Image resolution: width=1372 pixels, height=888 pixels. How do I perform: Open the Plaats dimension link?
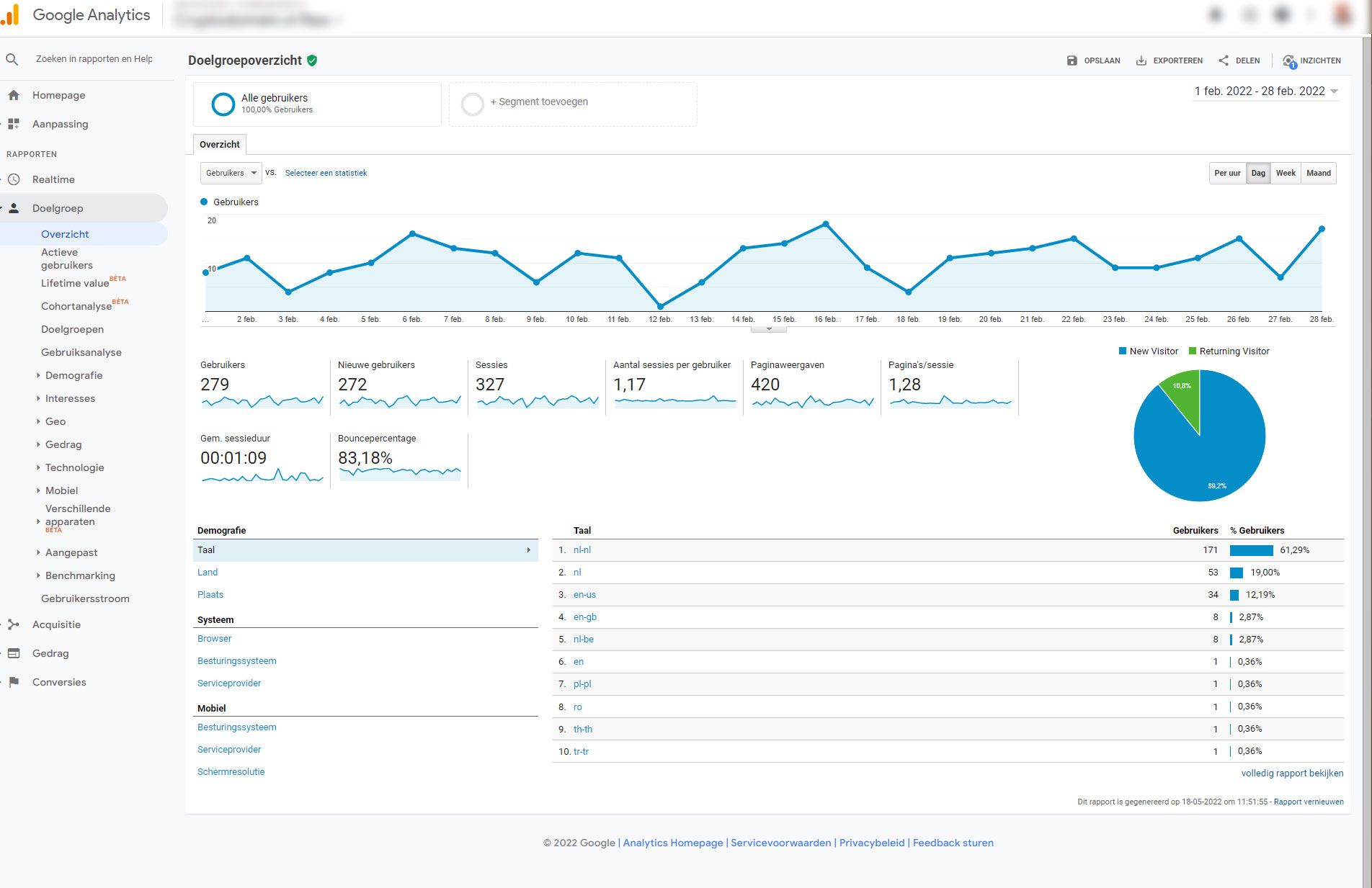point(210,594)
